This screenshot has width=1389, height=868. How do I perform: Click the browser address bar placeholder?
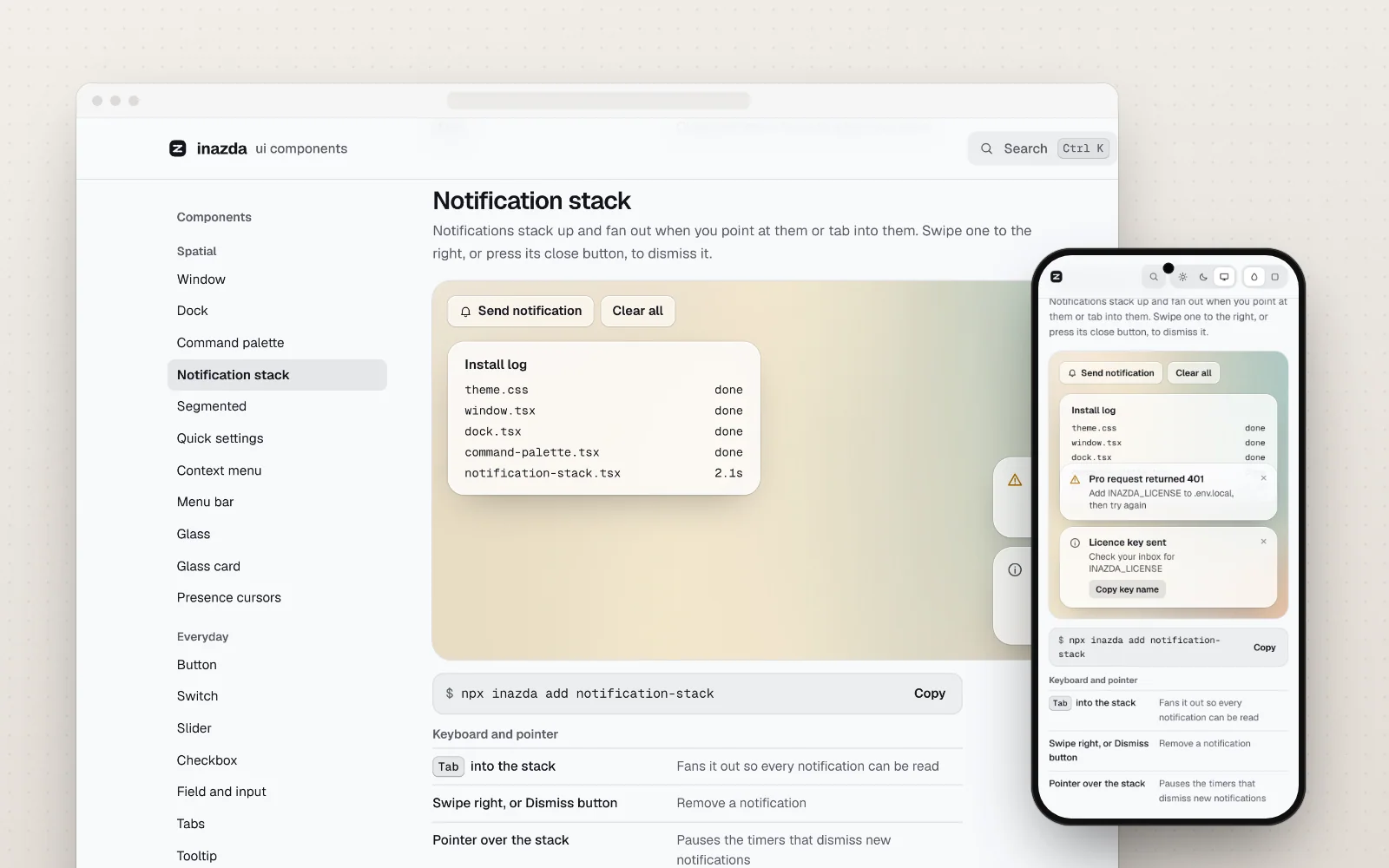(598, 101)
